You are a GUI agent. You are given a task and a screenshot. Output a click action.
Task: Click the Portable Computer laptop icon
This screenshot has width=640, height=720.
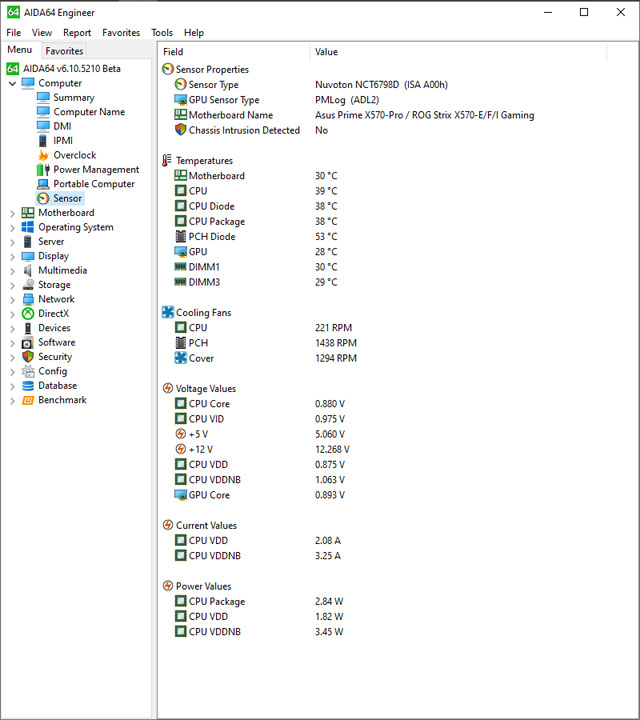click(43, 184)
